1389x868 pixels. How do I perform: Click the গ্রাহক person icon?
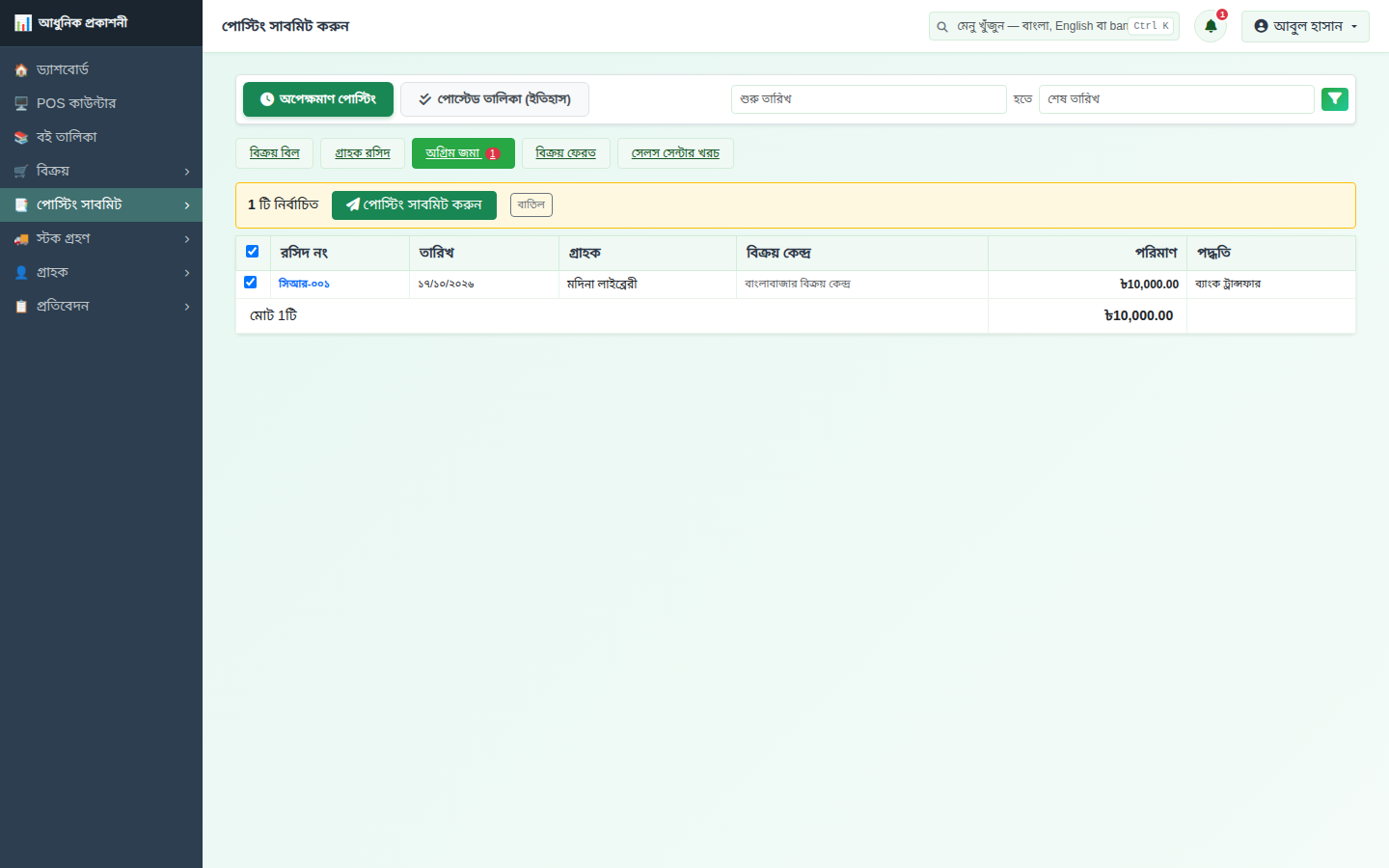[x=21, y=273]
